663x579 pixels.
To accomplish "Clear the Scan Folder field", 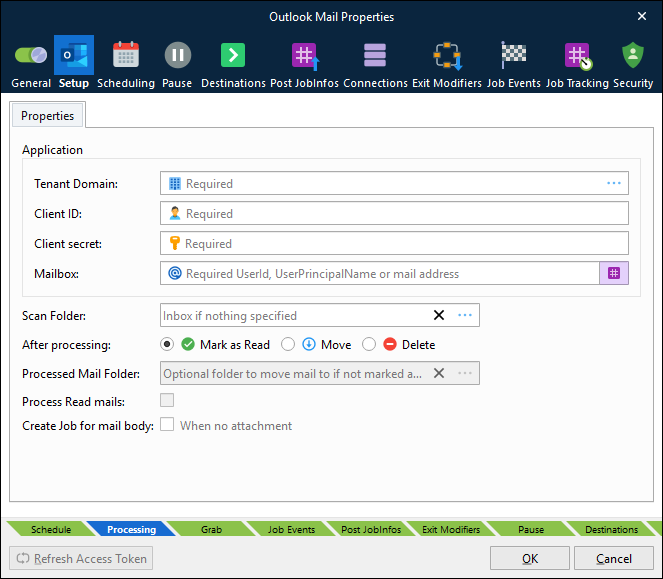I will (x=439, y=315).
